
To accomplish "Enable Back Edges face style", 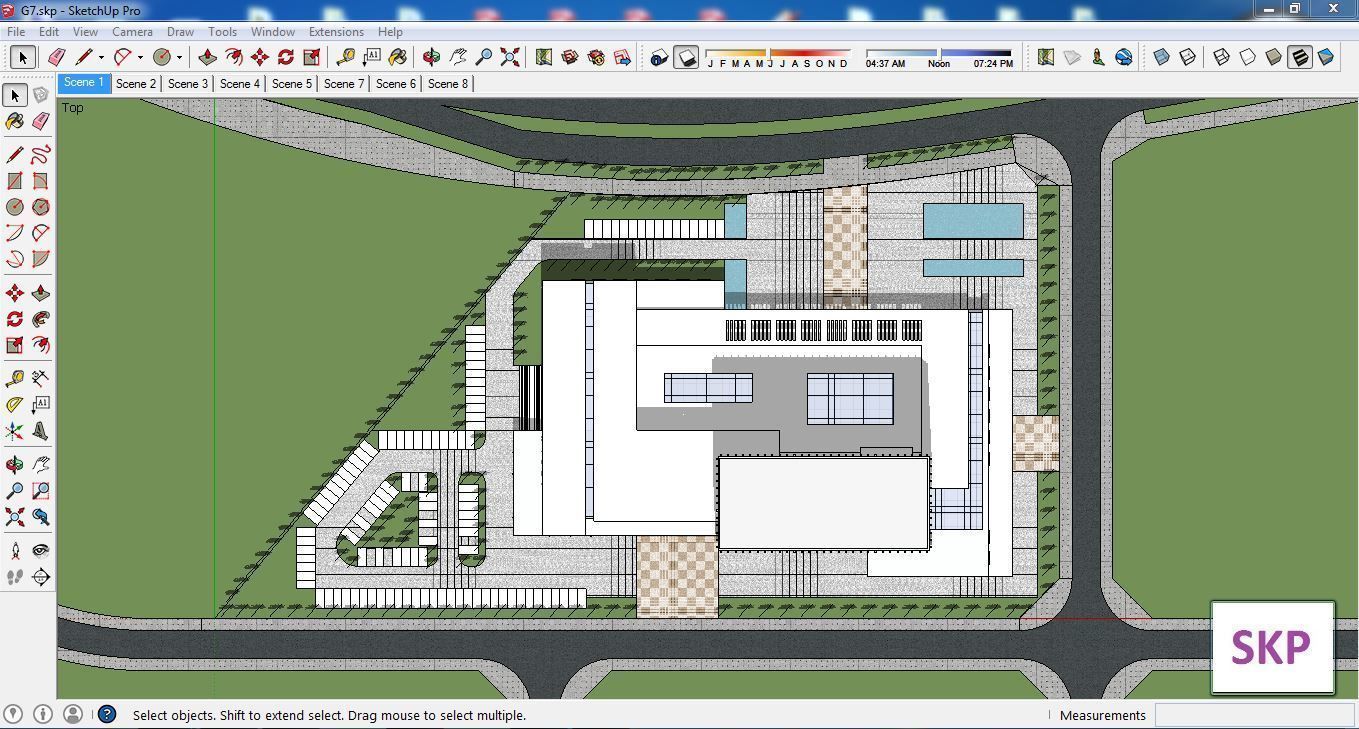I will (1188, 57).
